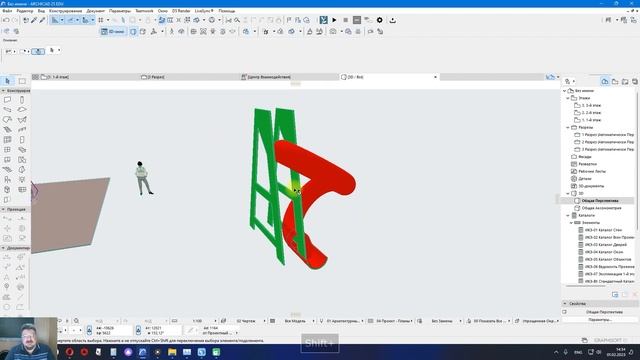Open File Explorer on taskbar
This screenshot has height=360, width=640.
pyautogui.click(x=172, y=352)
